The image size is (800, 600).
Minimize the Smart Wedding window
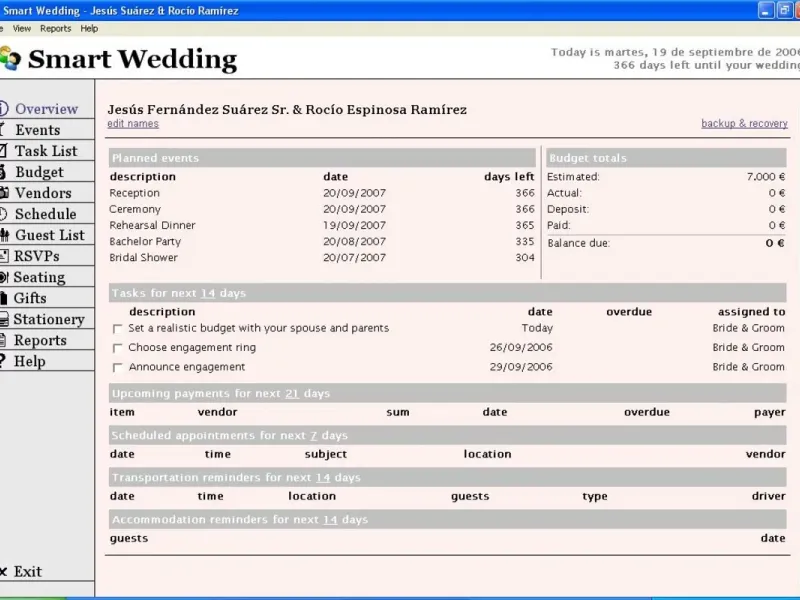coord(766,10)
